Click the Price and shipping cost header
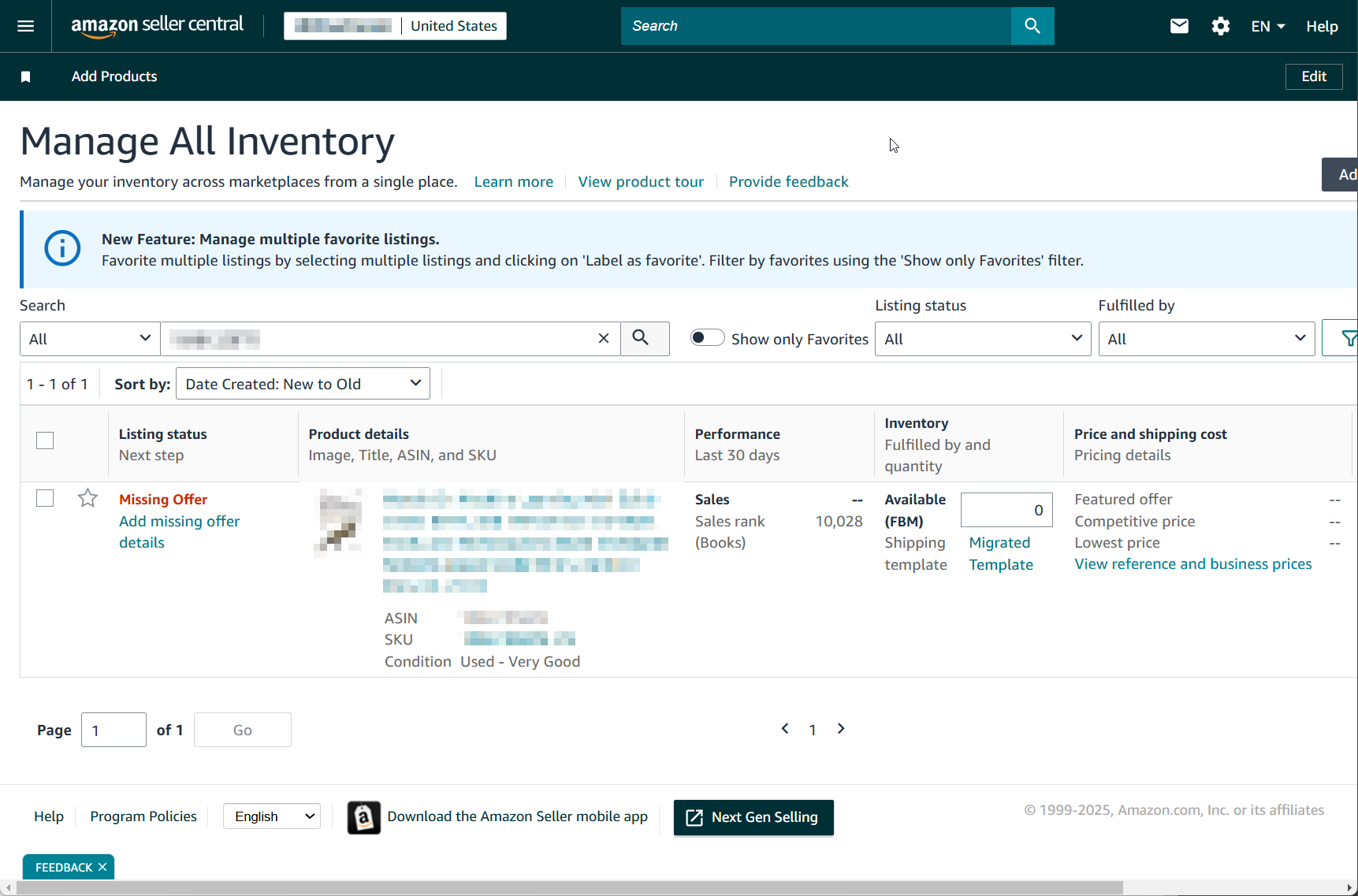Image resolution: width=1358 pixels, height=896 pixels. 1150,434
